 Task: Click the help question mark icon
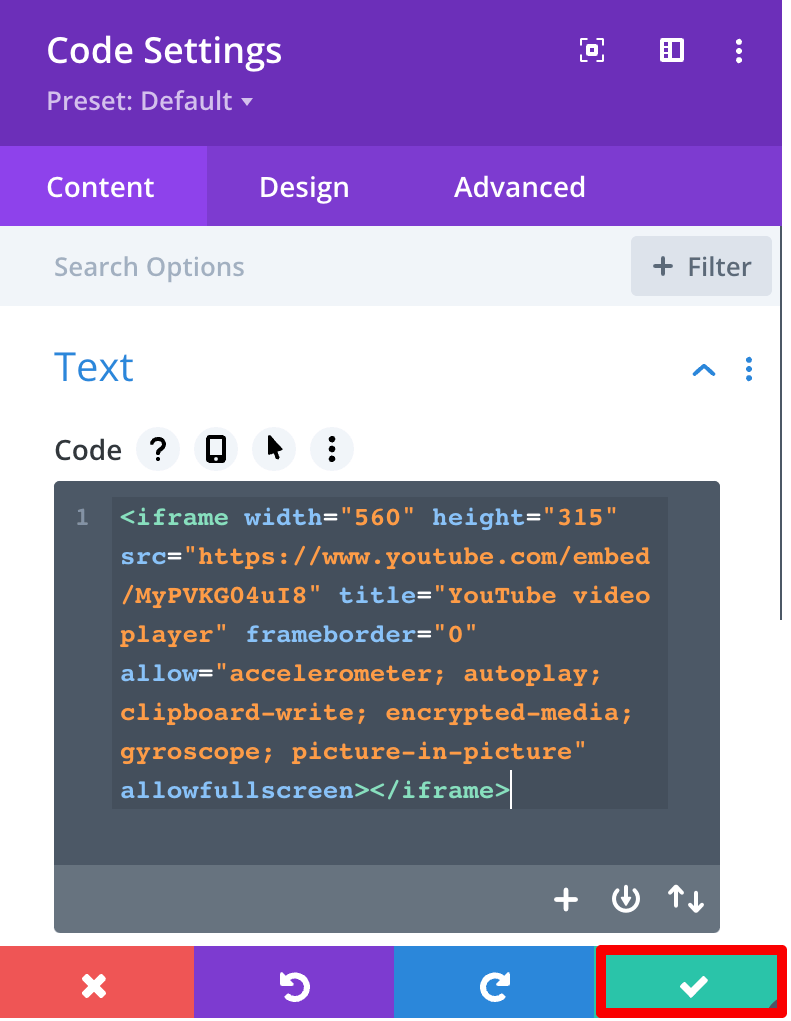coord(157,450)
